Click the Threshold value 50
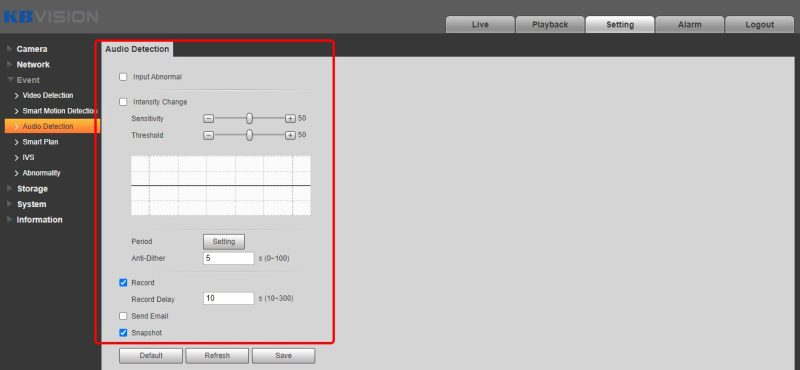Image resolution: width=800 pixels, height=370 pixels. pyautogui.click(x=302, y=135)
